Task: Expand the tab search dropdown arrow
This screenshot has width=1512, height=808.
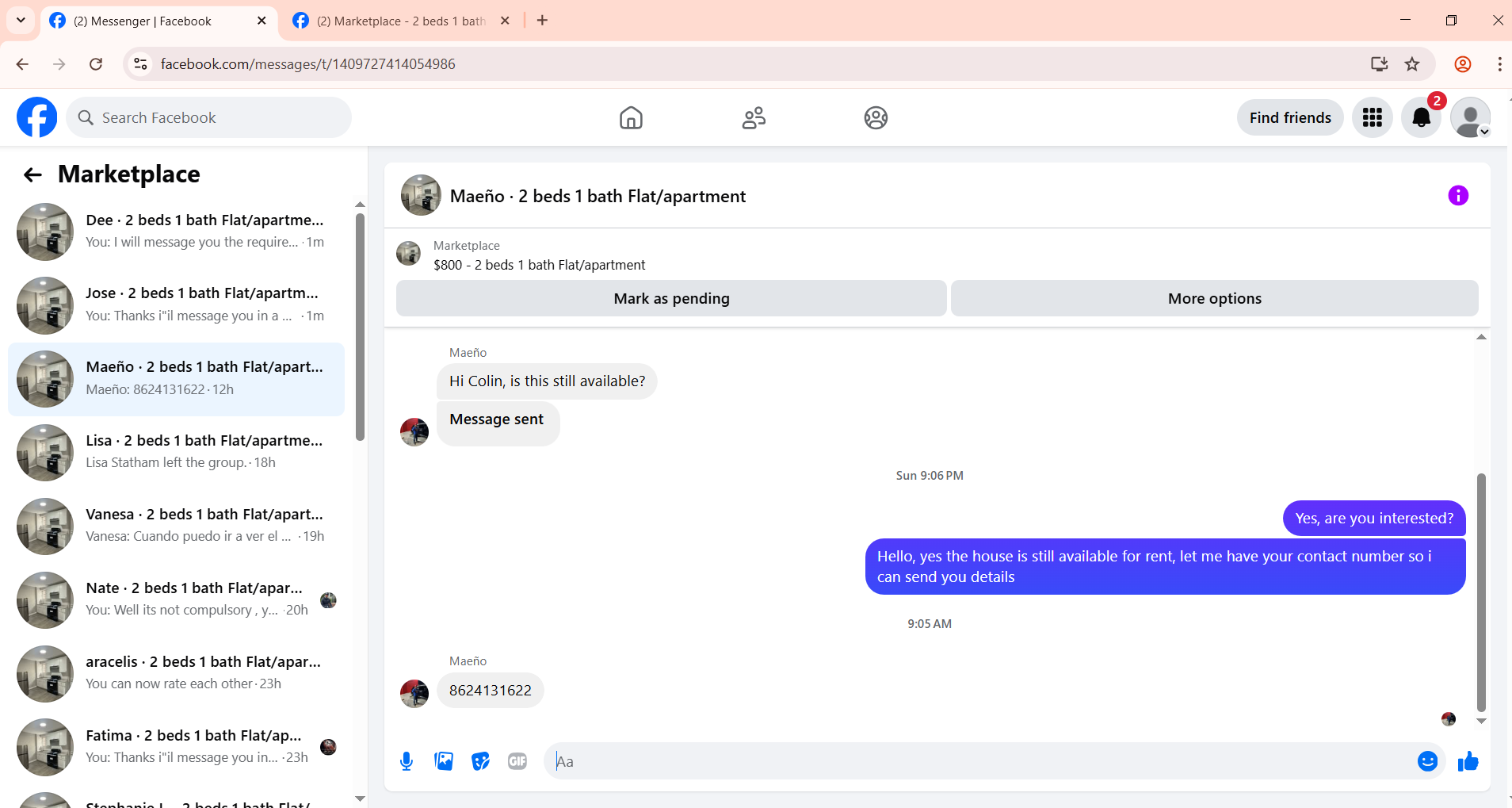Action: [21, 21]
